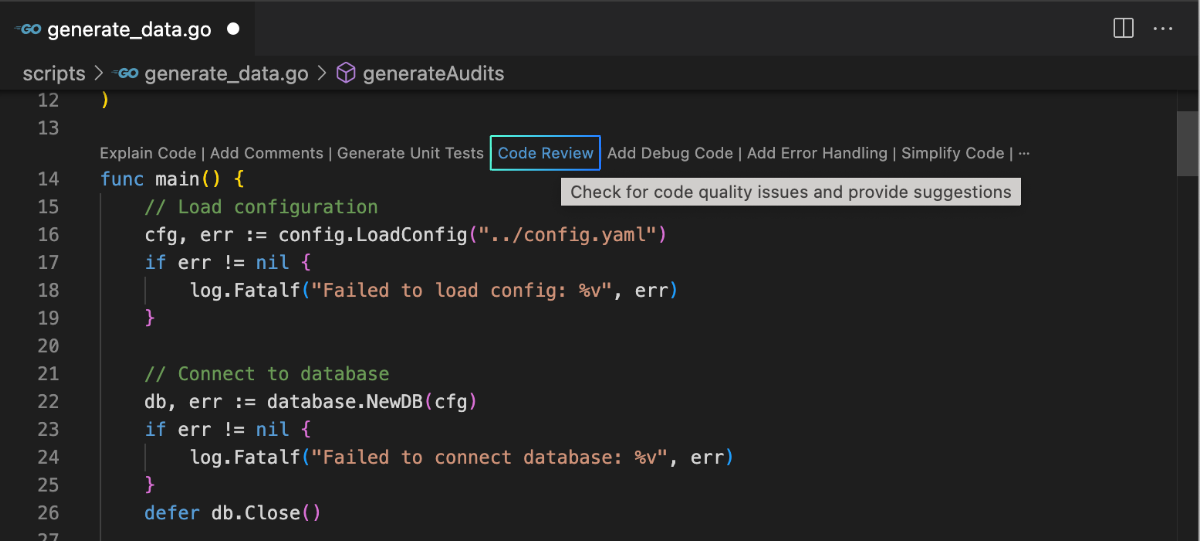The height and width of the screenshot is (541, 1200).
Task: Expand the generate_data.go breadcrumb dropdown
Action: (x=227, y=73)
